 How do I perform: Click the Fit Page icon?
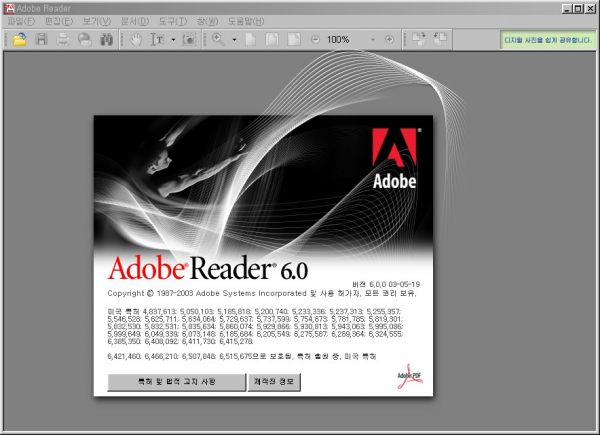[x=272, y=39]
